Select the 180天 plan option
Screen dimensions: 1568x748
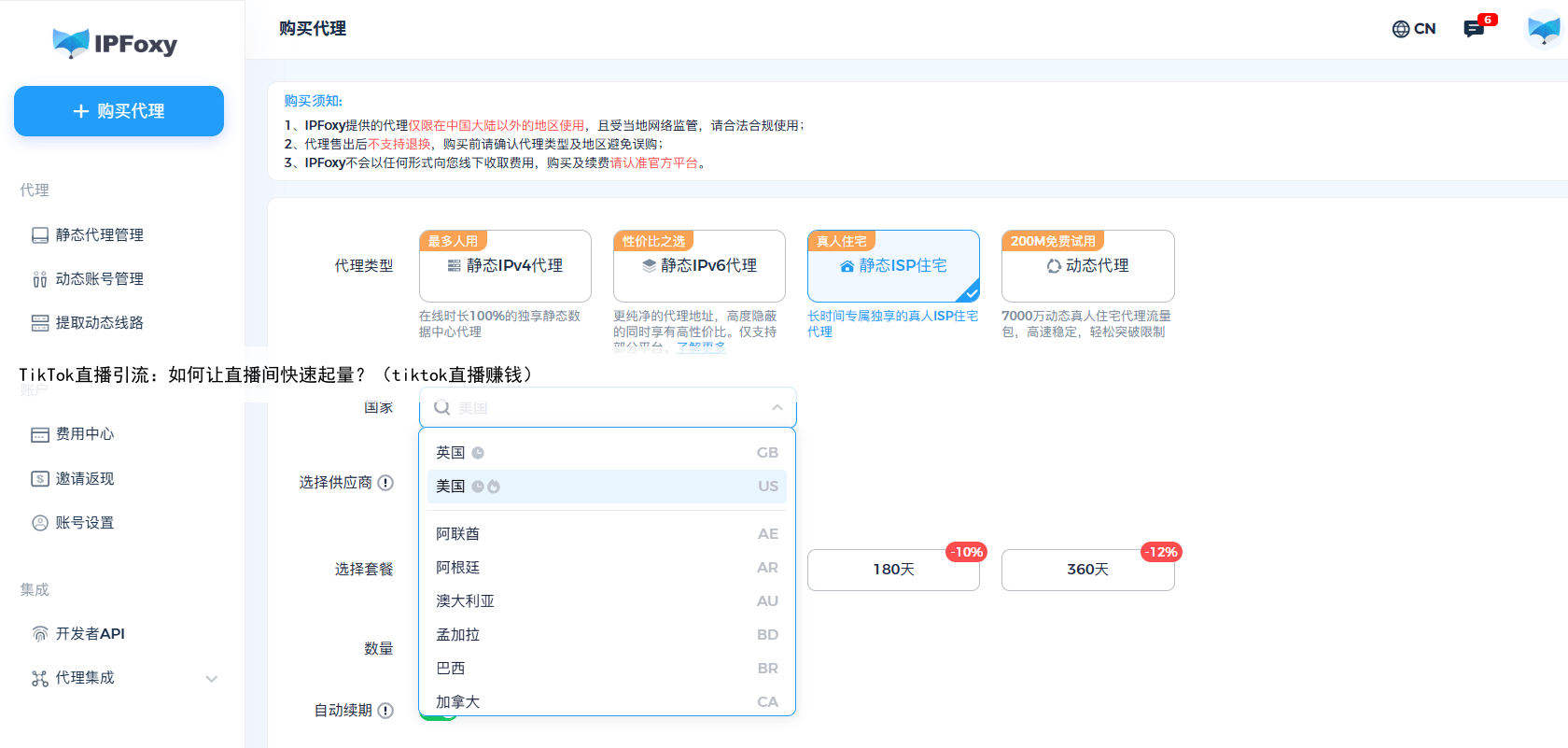893,570
